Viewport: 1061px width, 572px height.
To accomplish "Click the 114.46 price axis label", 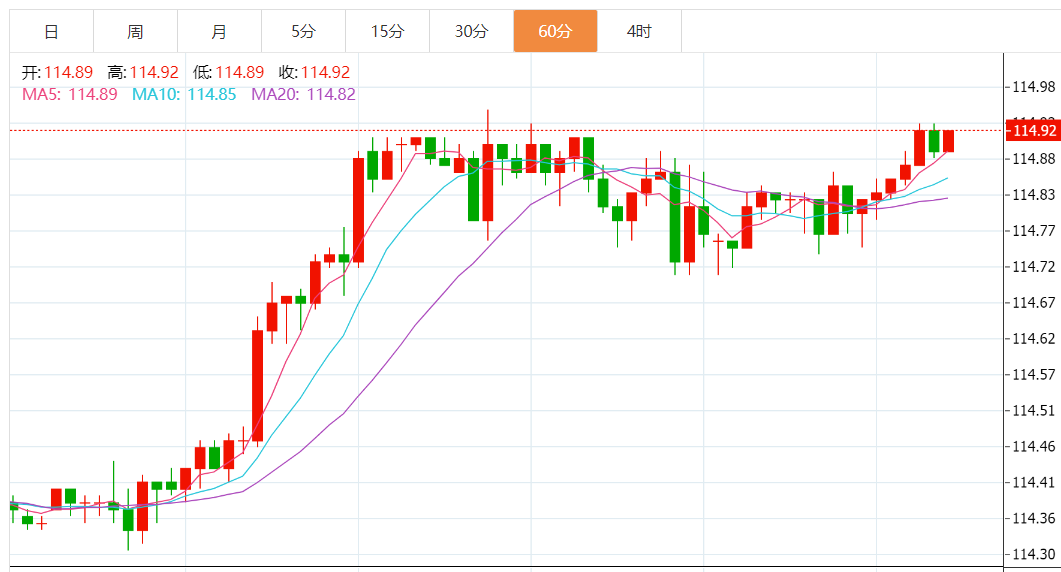I will point(1033,446).
